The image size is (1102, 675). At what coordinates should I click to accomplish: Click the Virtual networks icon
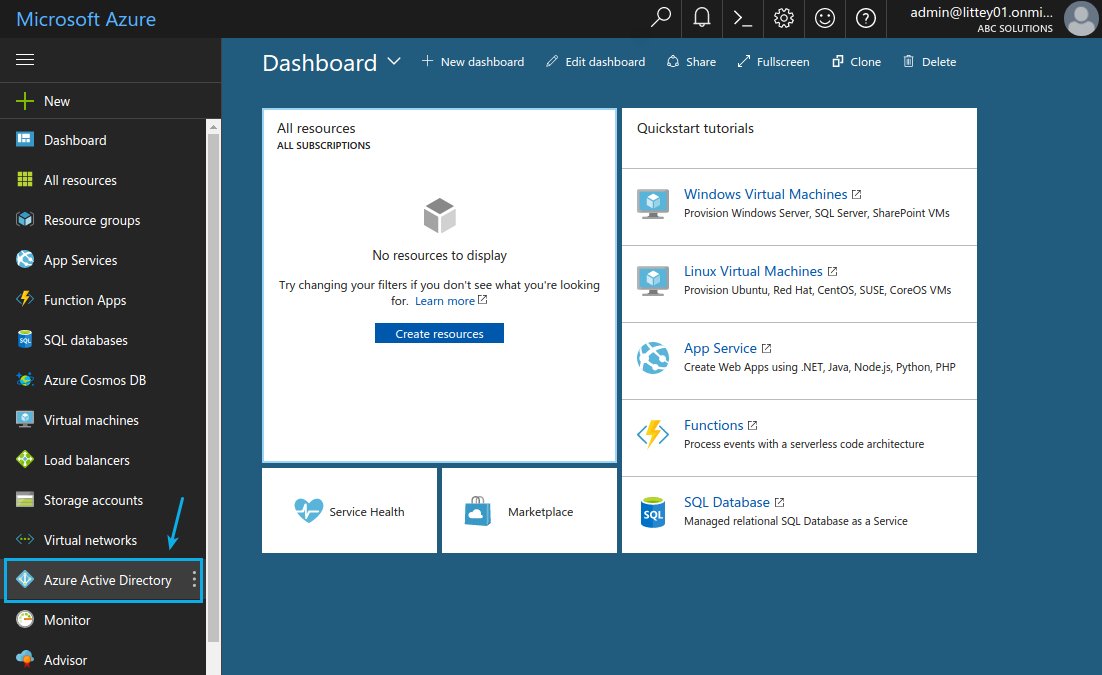25,539
